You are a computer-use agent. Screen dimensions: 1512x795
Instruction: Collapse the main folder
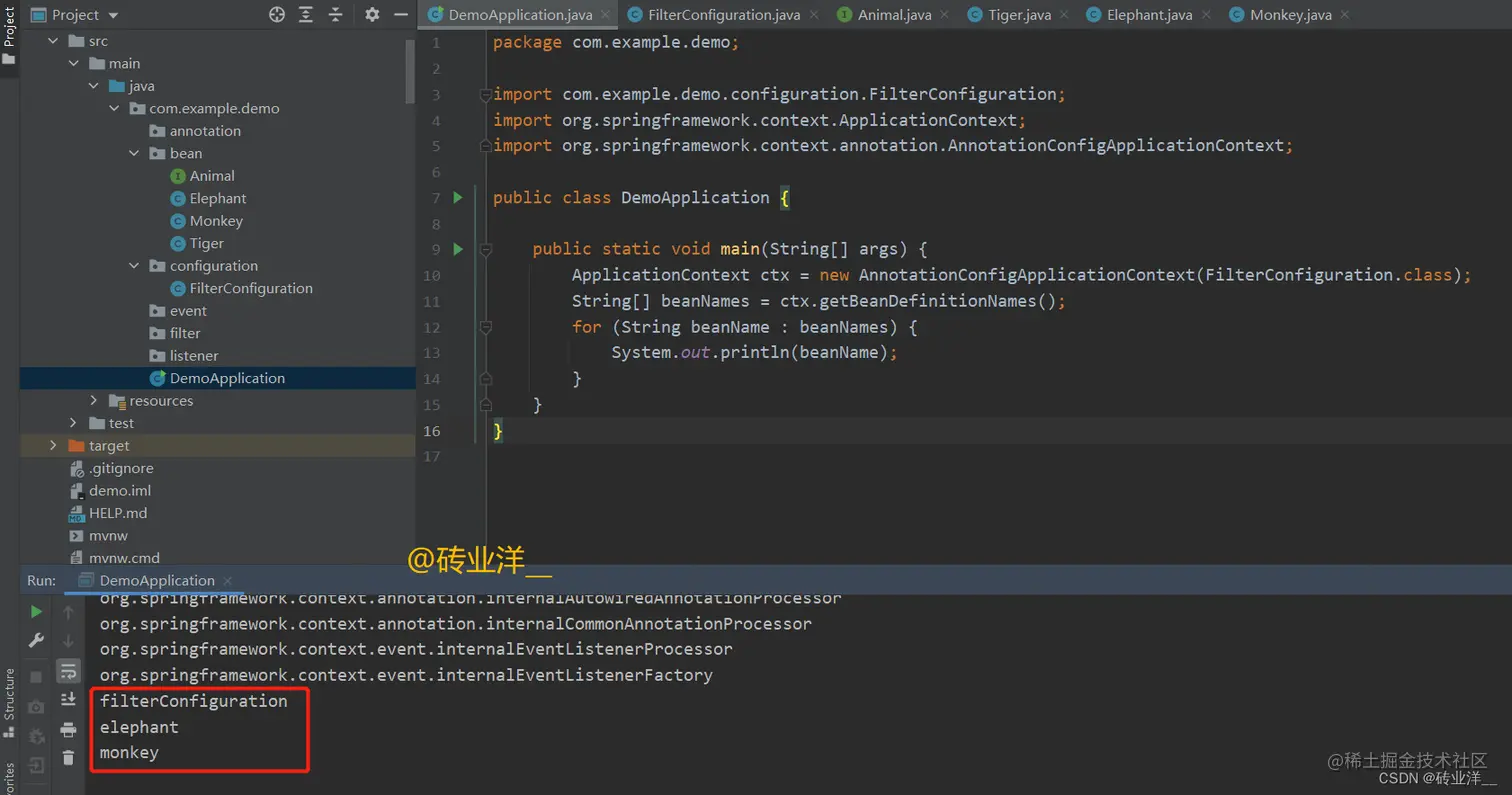tap(73, 63)
